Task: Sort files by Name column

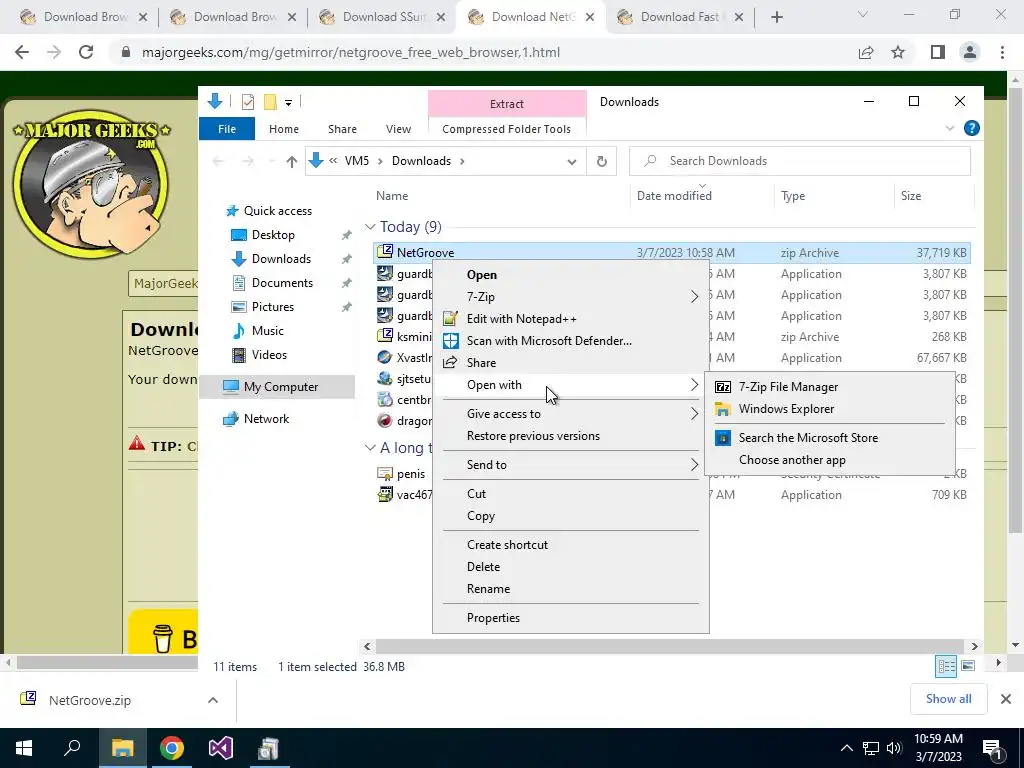Action: click(392, 196)
